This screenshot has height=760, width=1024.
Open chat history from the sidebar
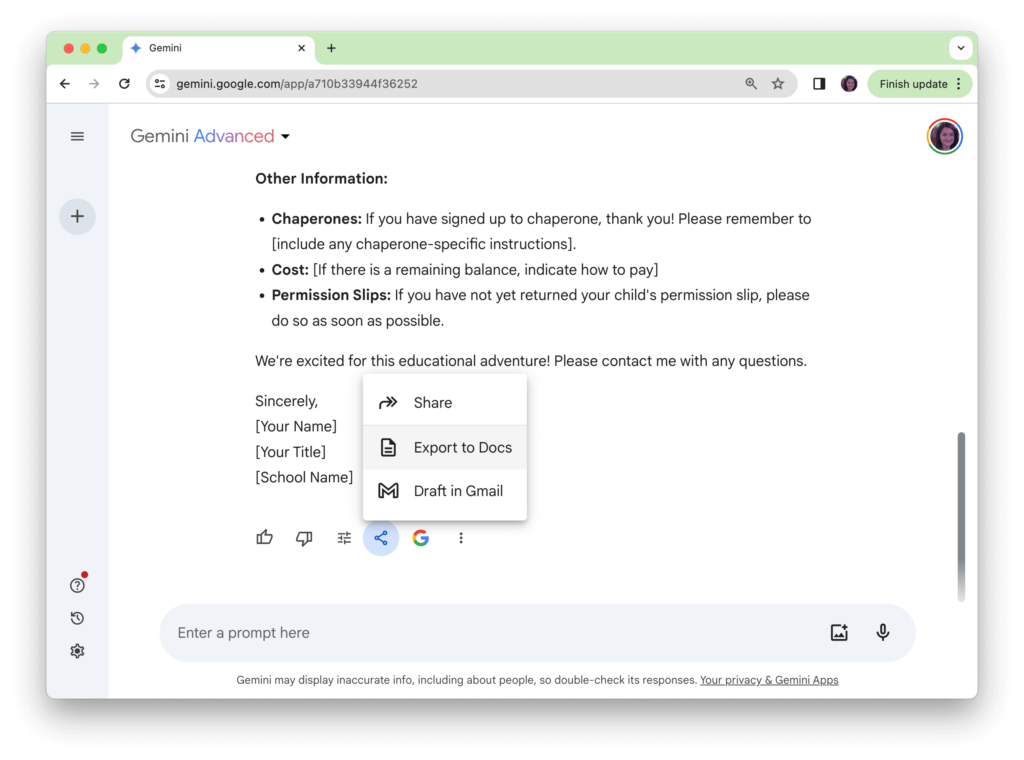coord(77,618)
